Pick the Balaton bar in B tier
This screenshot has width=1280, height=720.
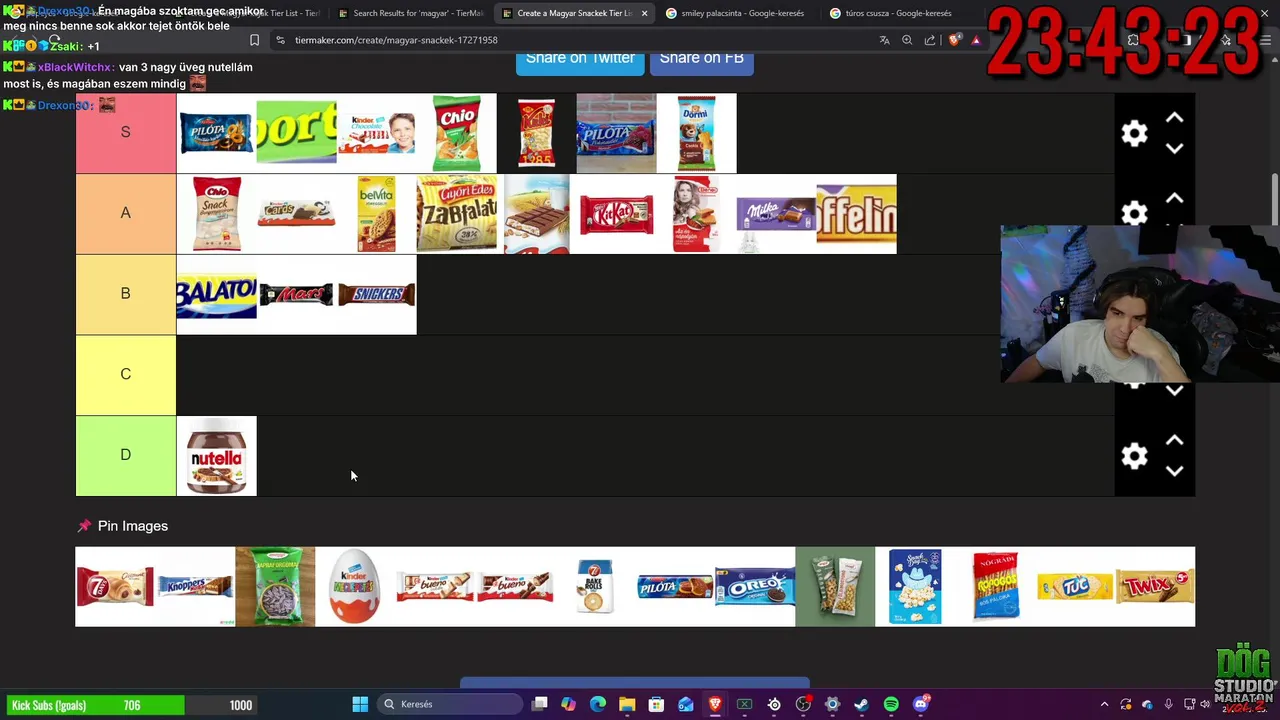(216, 294)
